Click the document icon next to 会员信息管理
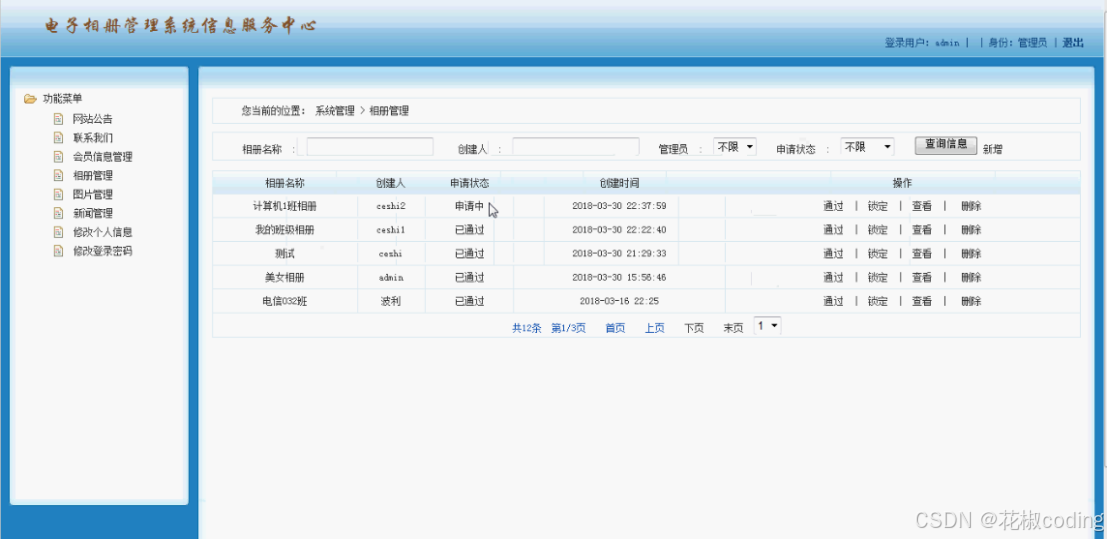This screenshot has width=1108, height=540. pyautogui.click(x=59, y=157)
